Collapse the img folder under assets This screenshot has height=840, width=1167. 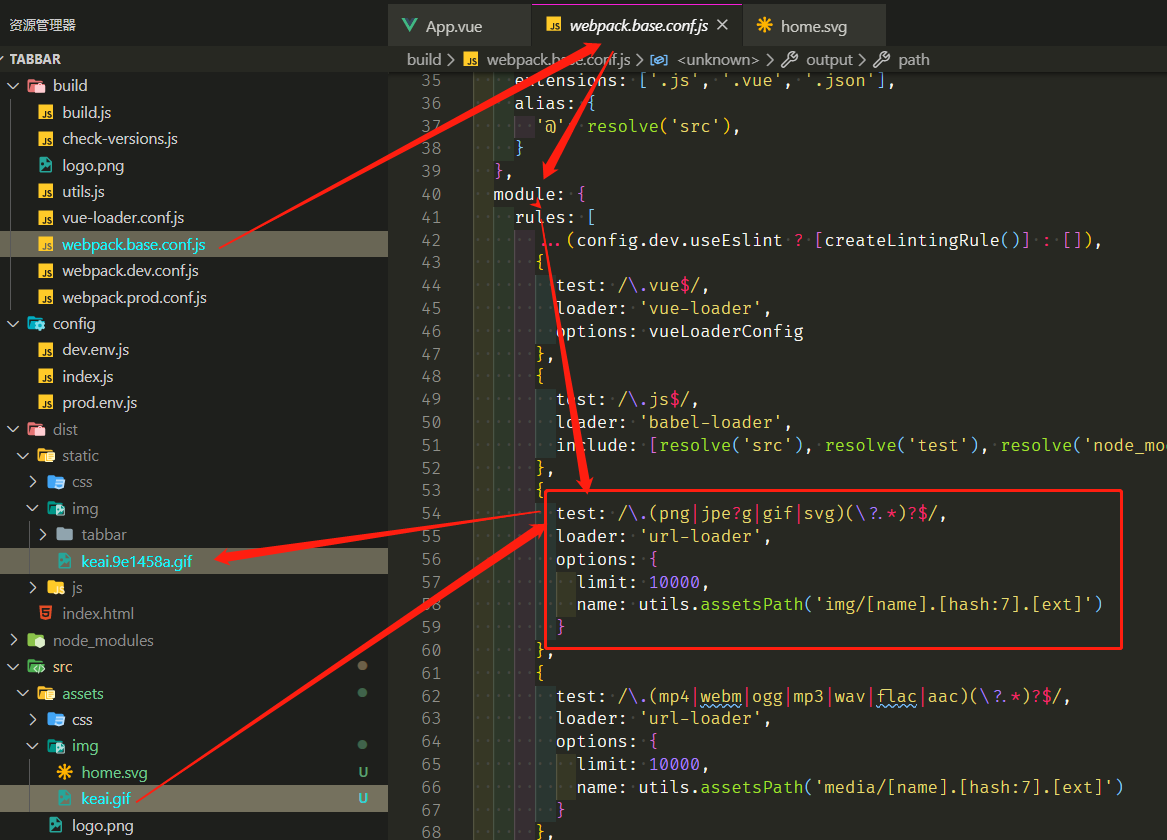click(x=32, y=746)
